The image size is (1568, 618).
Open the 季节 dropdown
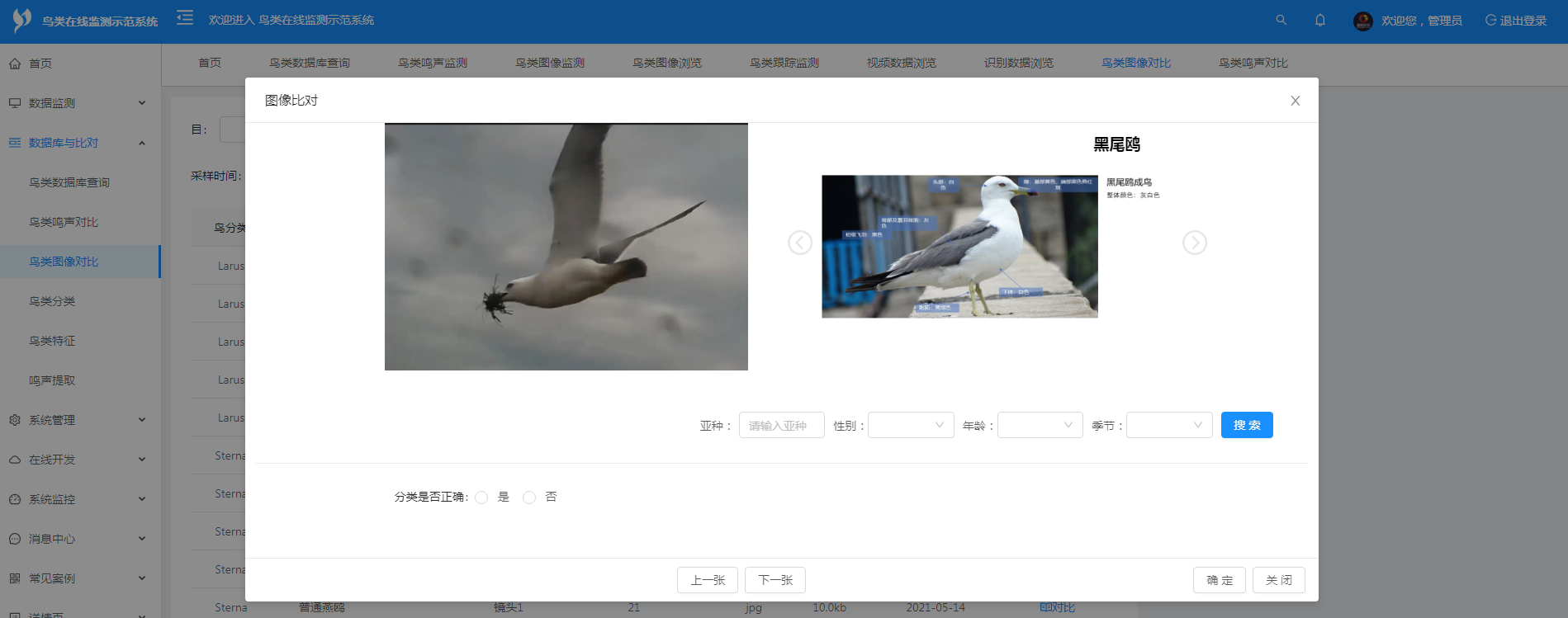coord(1169,425)
